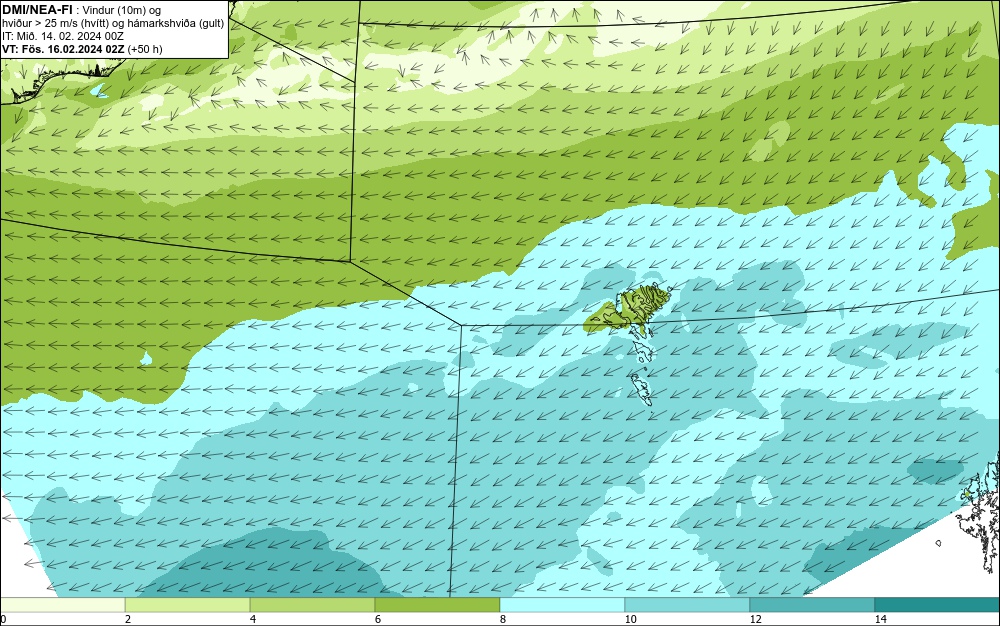Click the 8–10 m/s light cyan legend swatch
The width and height of the screenshot is (1000, 626).
[562, 605]
